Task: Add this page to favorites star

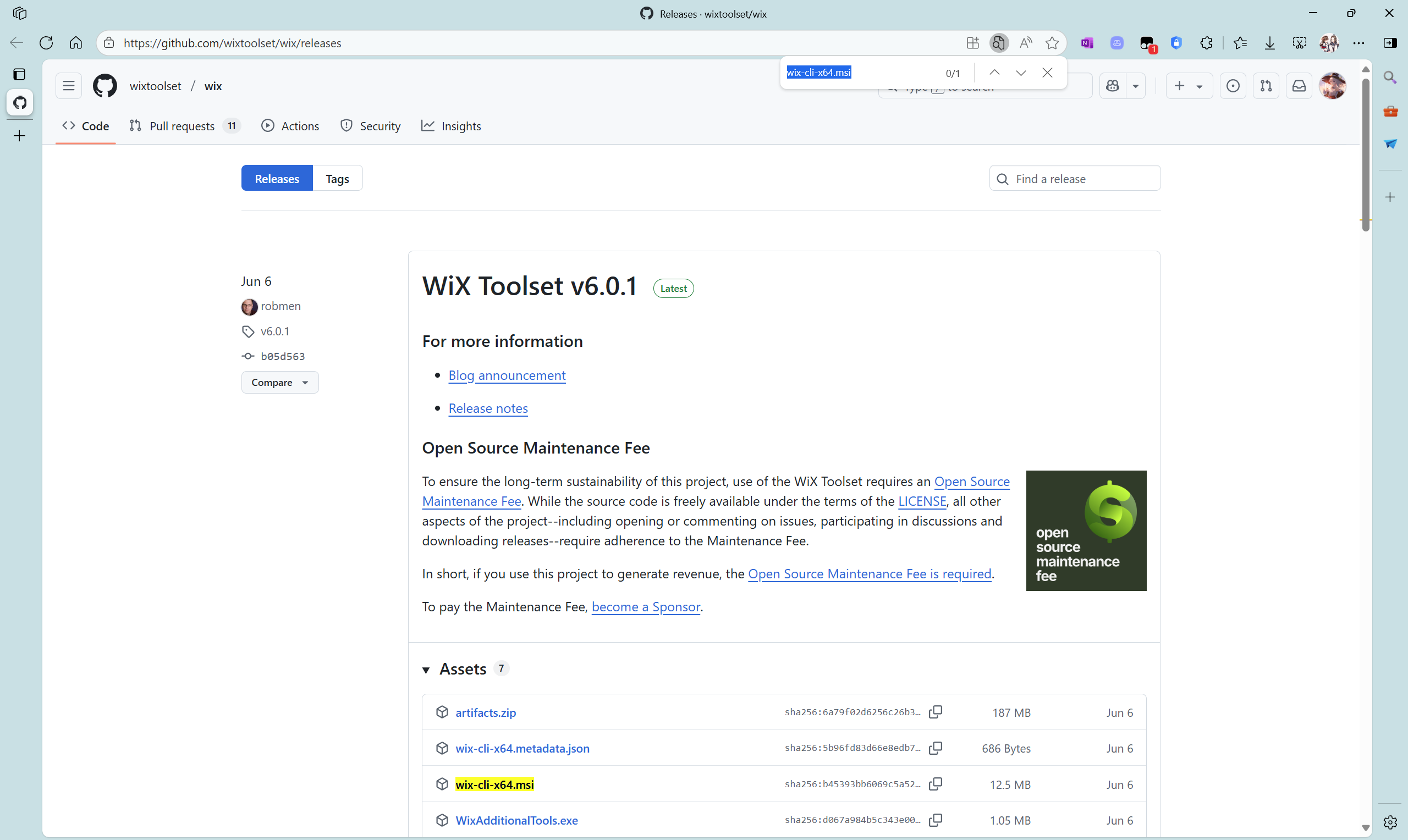Action: (x=1052, y=43)
